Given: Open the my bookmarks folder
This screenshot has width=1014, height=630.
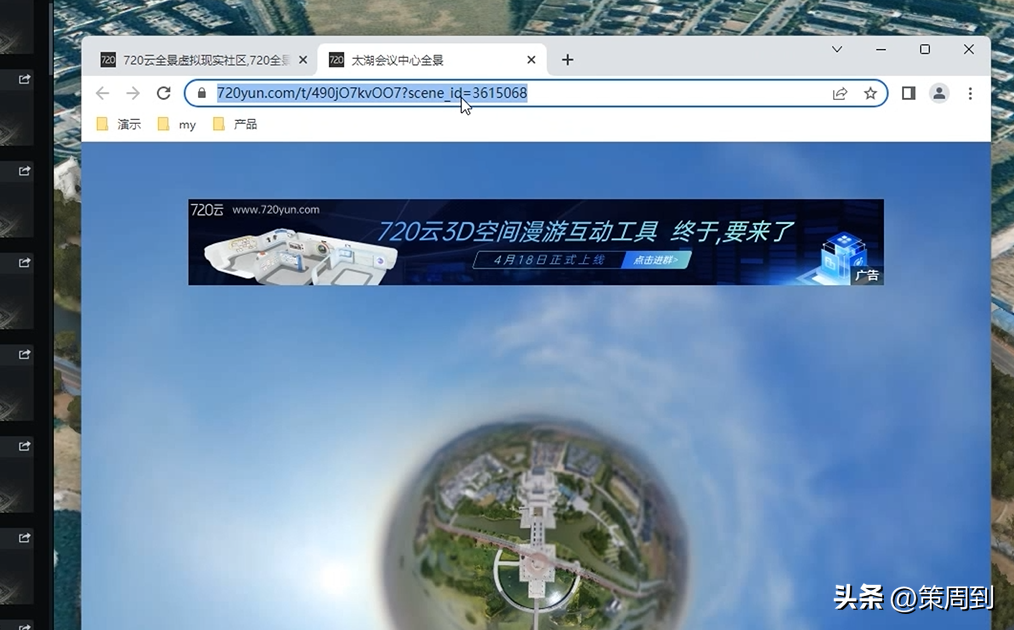Looking at the screenshot, I should click(x=177, y=124).
